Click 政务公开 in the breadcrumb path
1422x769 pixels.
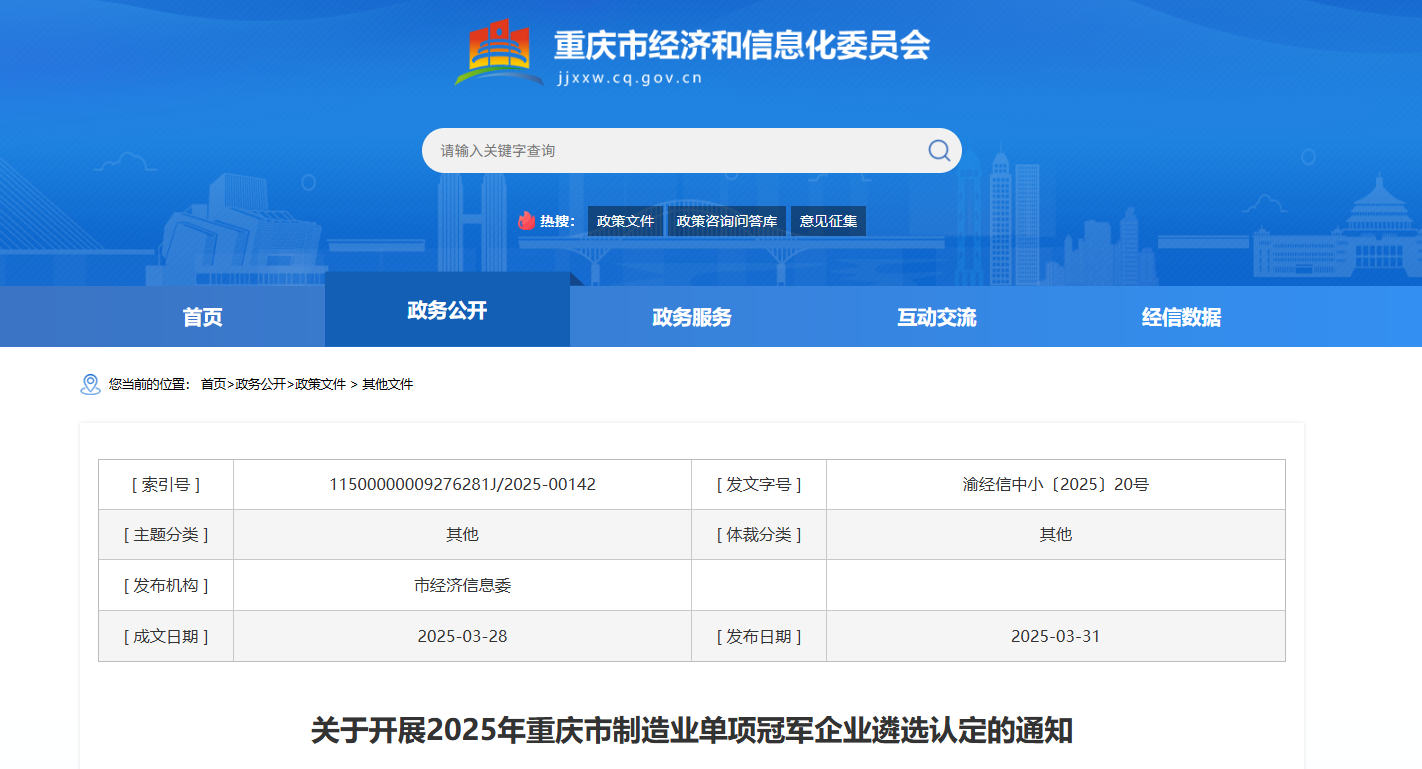point(260,384)
